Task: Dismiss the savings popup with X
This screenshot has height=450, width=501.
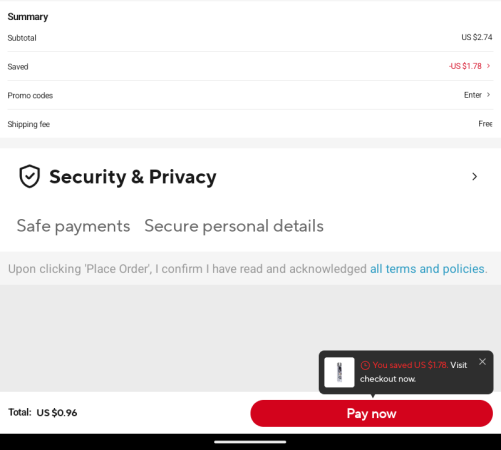Action: point(482,362)
